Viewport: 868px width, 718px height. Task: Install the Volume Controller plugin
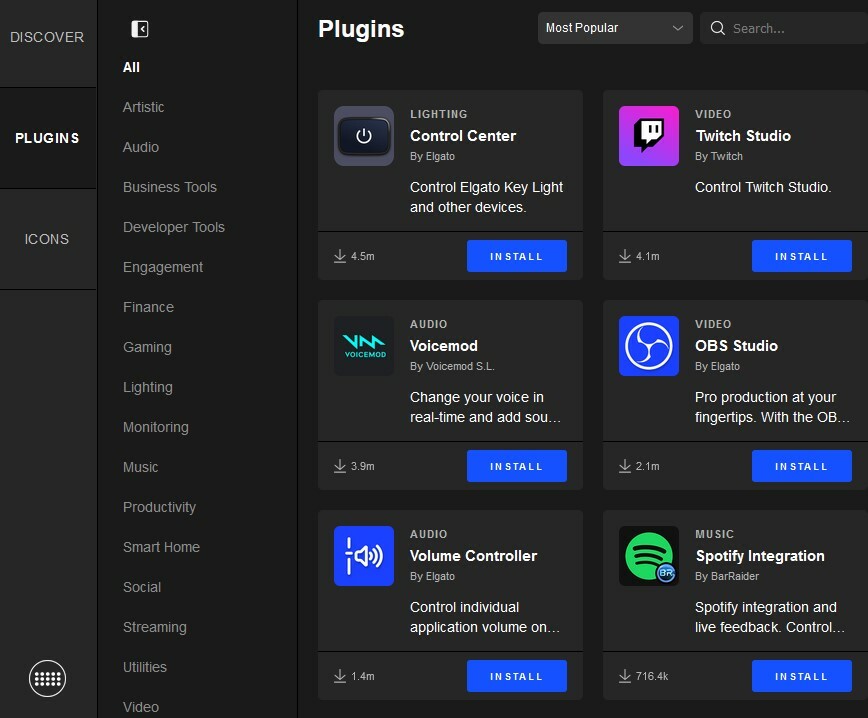pos(516,676)
